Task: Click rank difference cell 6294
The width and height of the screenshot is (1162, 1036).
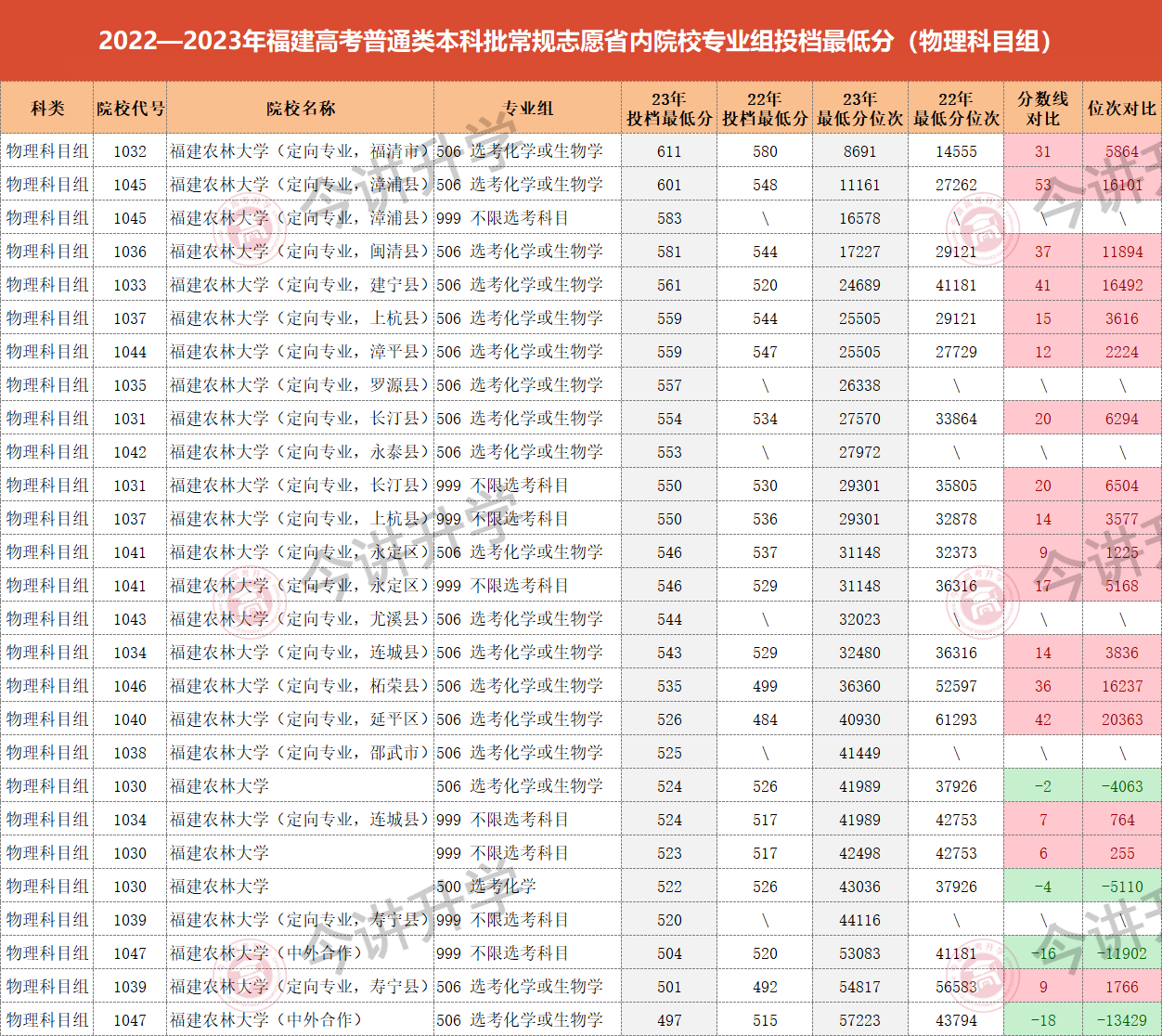Action: 1122,419
